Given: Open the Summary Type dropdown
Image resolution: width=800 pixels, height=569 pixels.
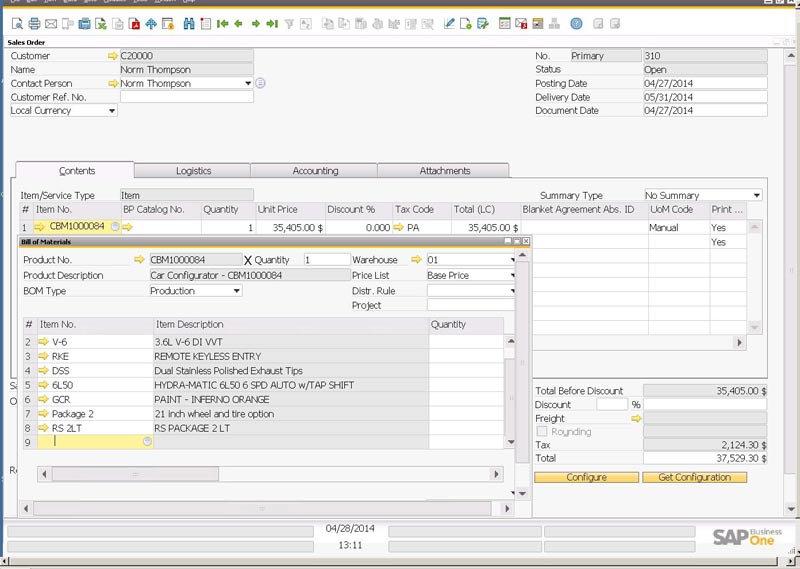Looking at the screenshot, I should [757, 195].
